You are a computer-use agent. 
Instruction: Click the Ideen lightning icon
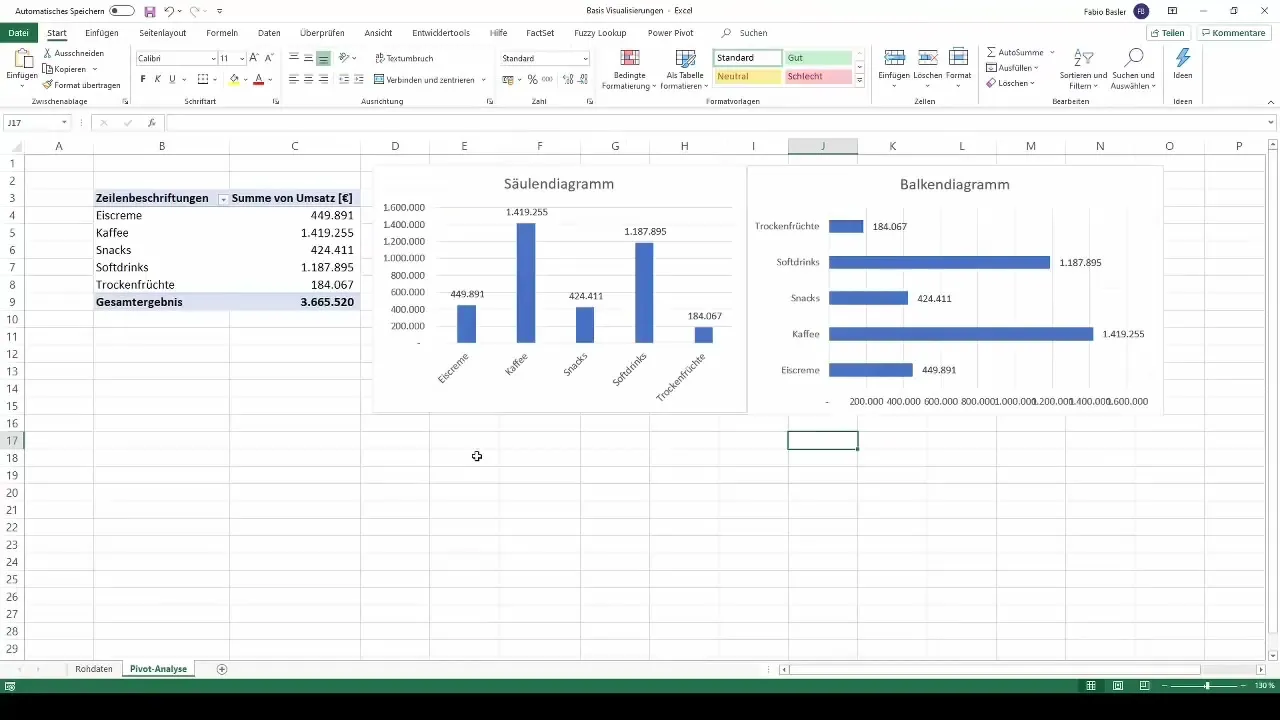pyautogui.click(x=1183, y=58)
